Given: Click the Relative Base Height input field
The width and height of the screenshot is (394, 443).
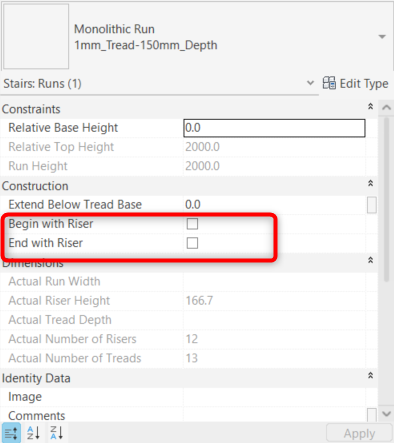Looking at the screenshot, I should coord(274,128).
